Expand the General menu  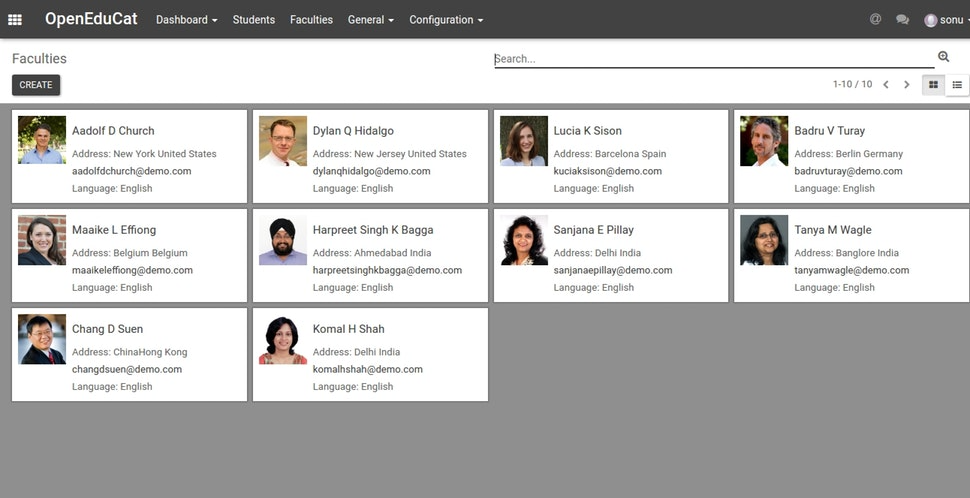tap(371, 20)
